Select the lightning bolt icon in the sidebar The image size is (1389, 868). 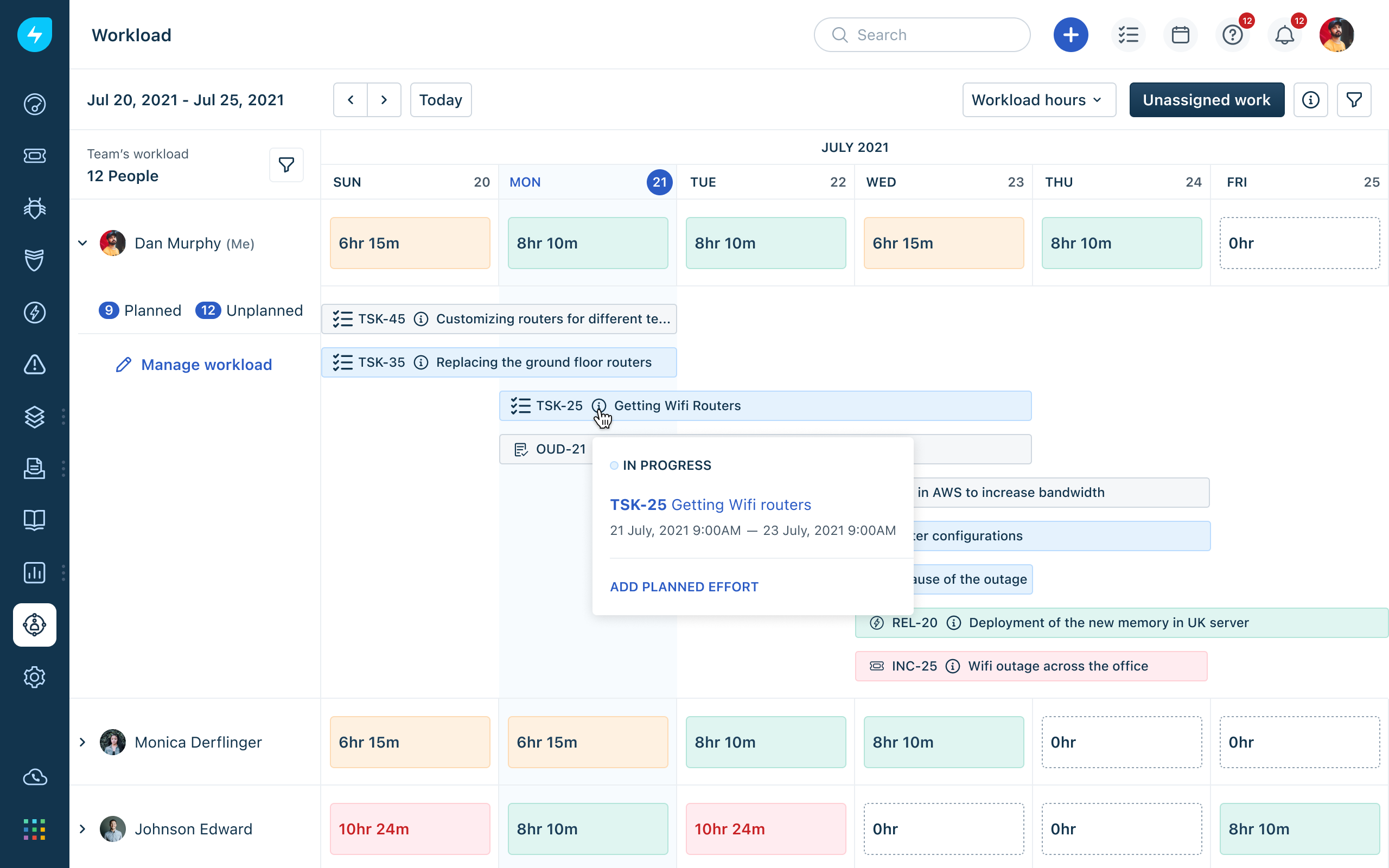pos(34,312)
